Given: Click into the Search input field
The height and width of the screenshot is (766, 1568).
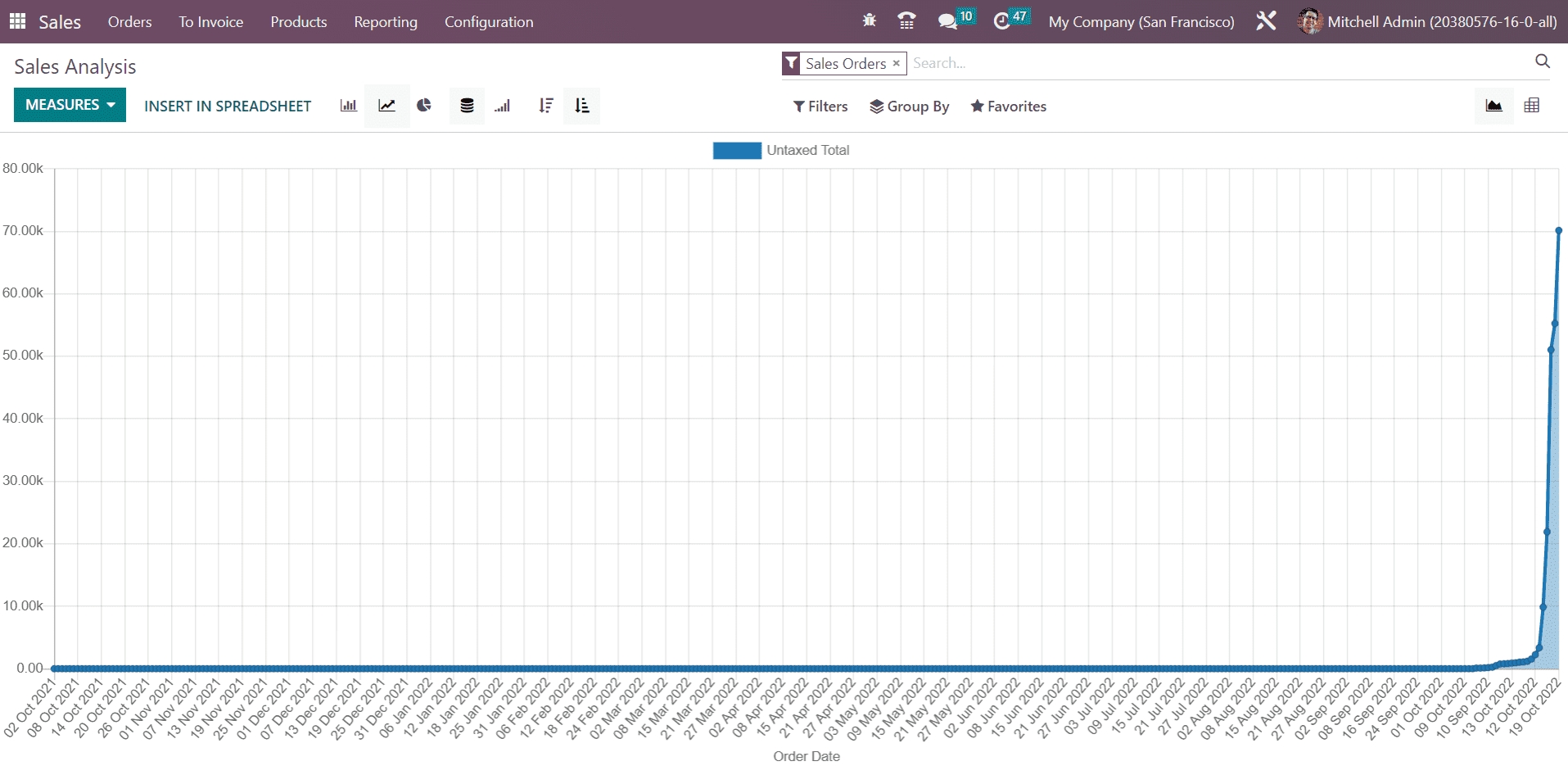Looking at the screenshot, I should (x=1212, y=63).
